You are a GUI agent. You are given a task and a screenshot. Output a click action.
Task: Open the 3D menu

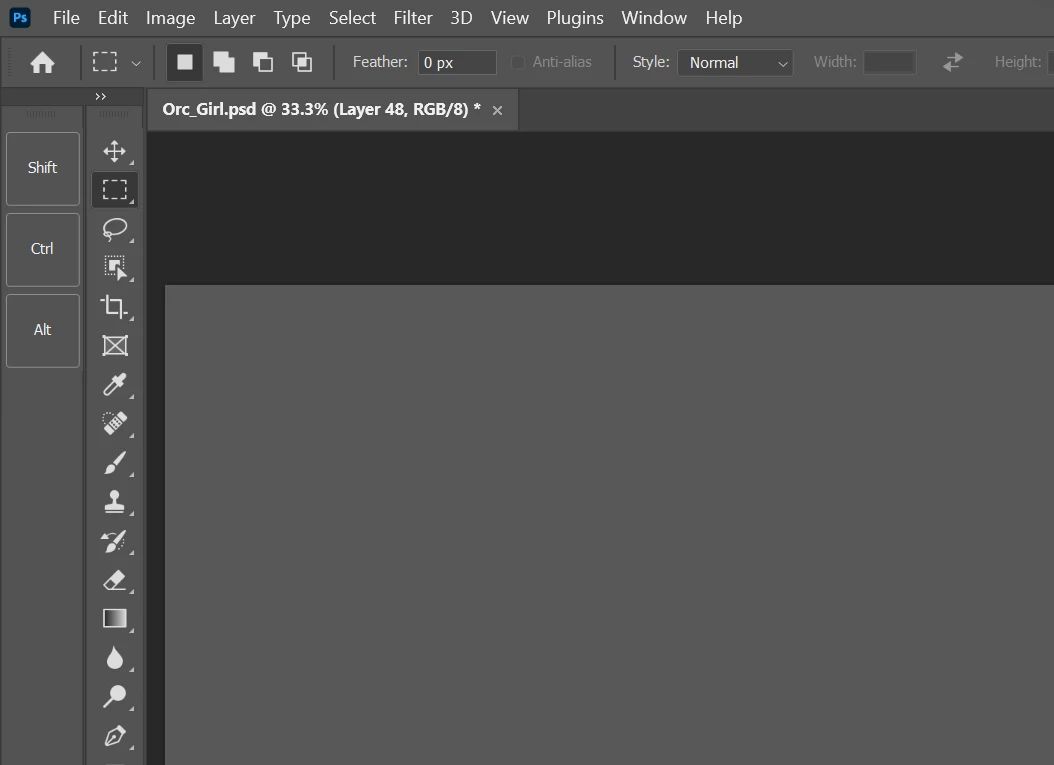461,17
